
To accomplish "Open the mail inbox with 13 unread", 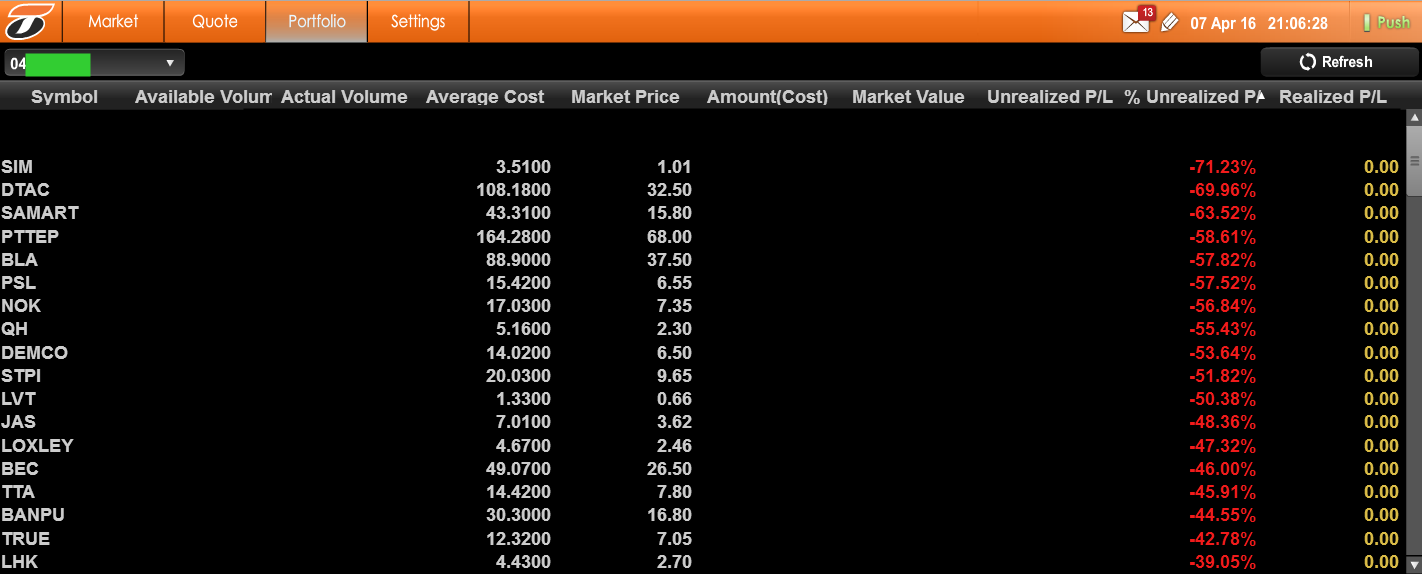I will (x=1138, y=21).
